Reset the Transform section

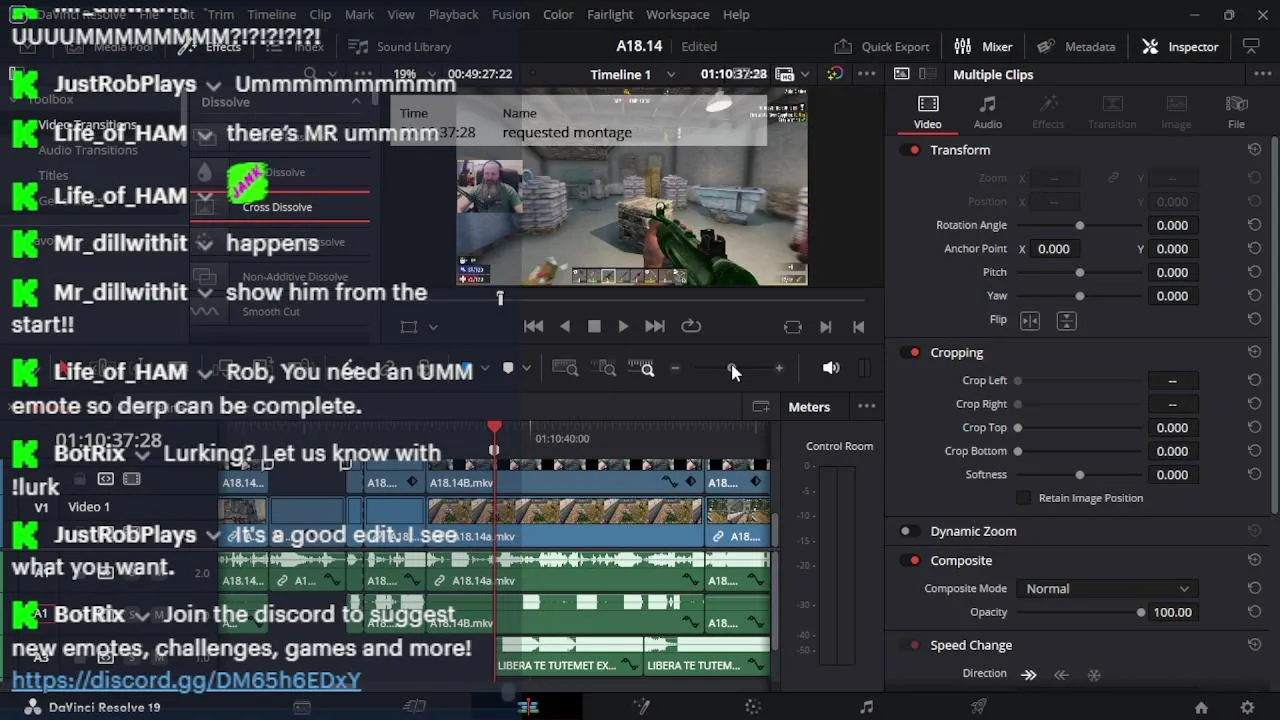coord(1254,150)
